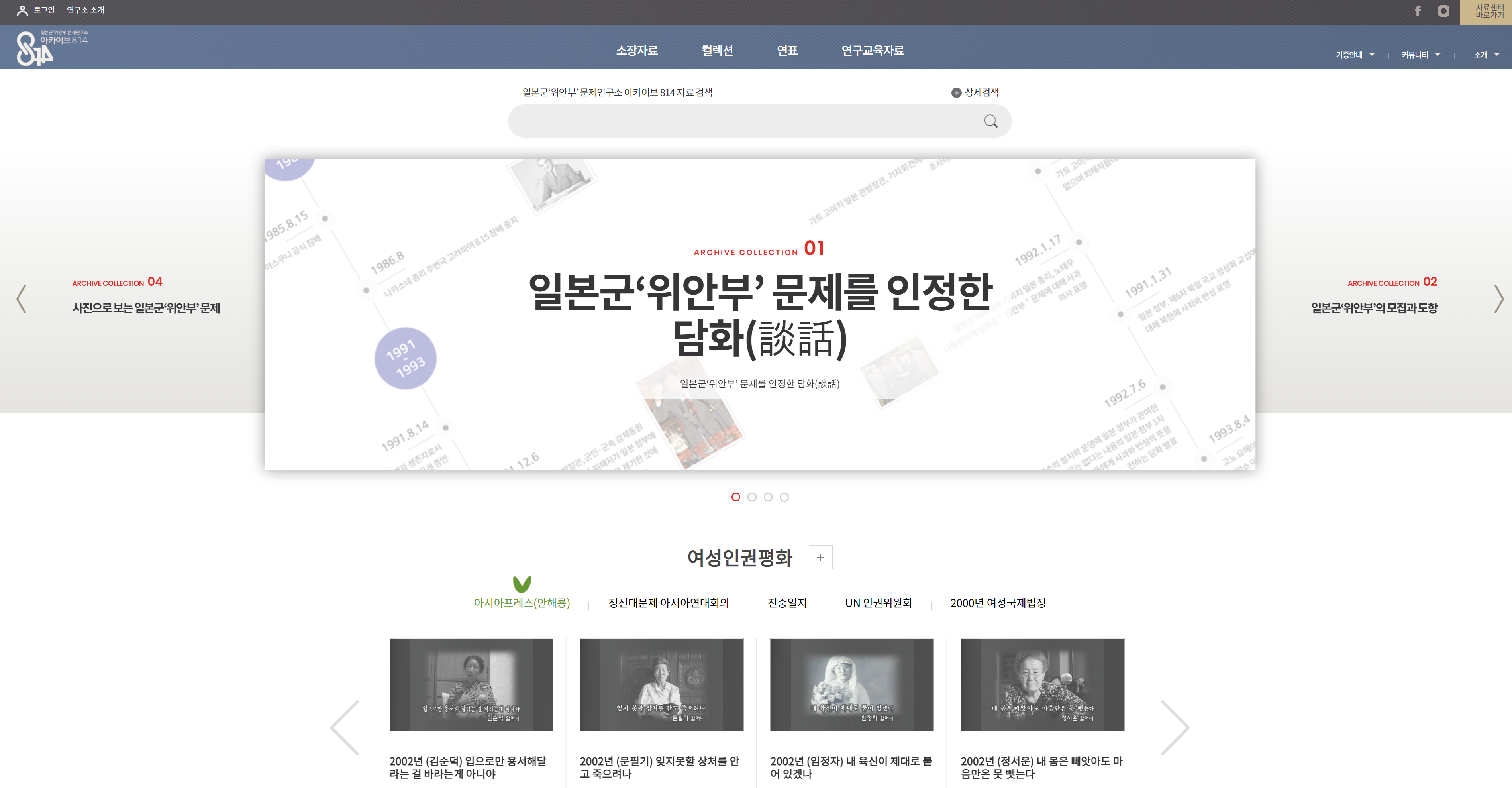Image resolution: width=1512 pixels, height=788 pixels.
Task: Click the login user icon
Action: 22,11
